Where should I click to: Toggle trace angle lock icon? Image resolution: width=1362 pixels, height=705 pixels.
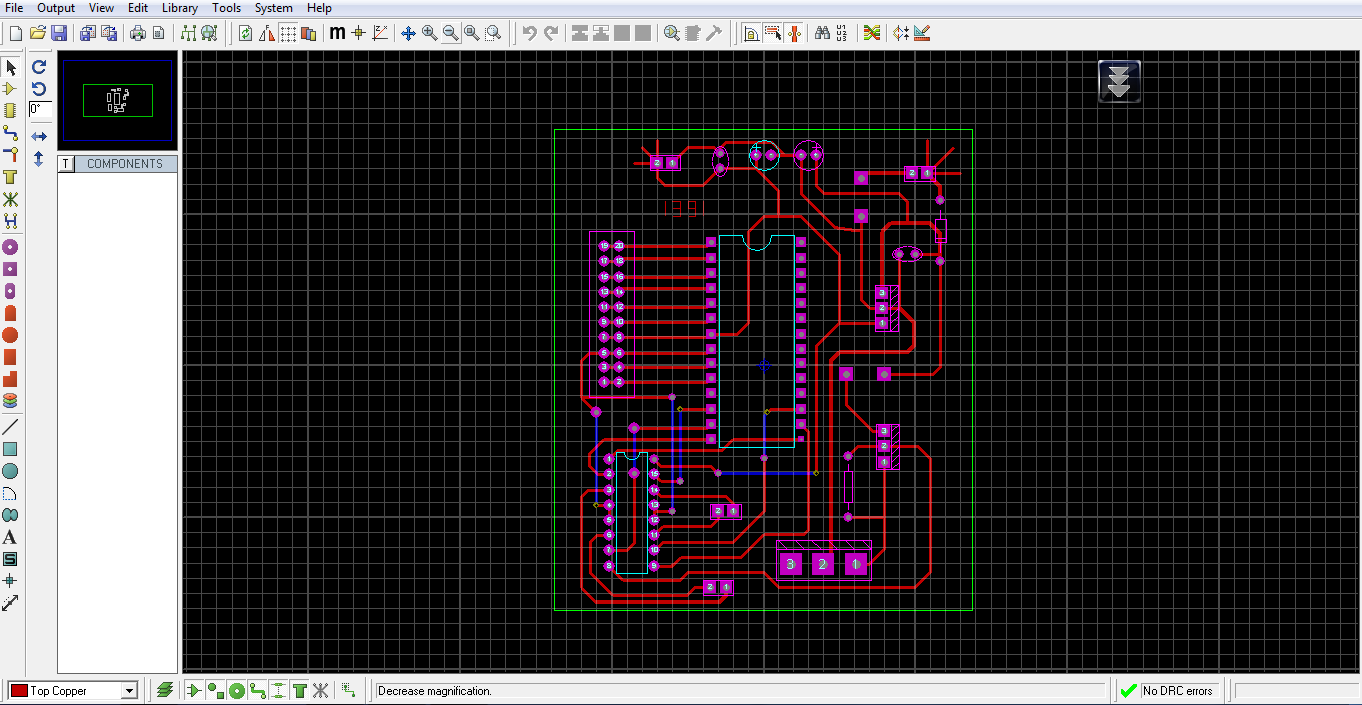click(751, 33)
